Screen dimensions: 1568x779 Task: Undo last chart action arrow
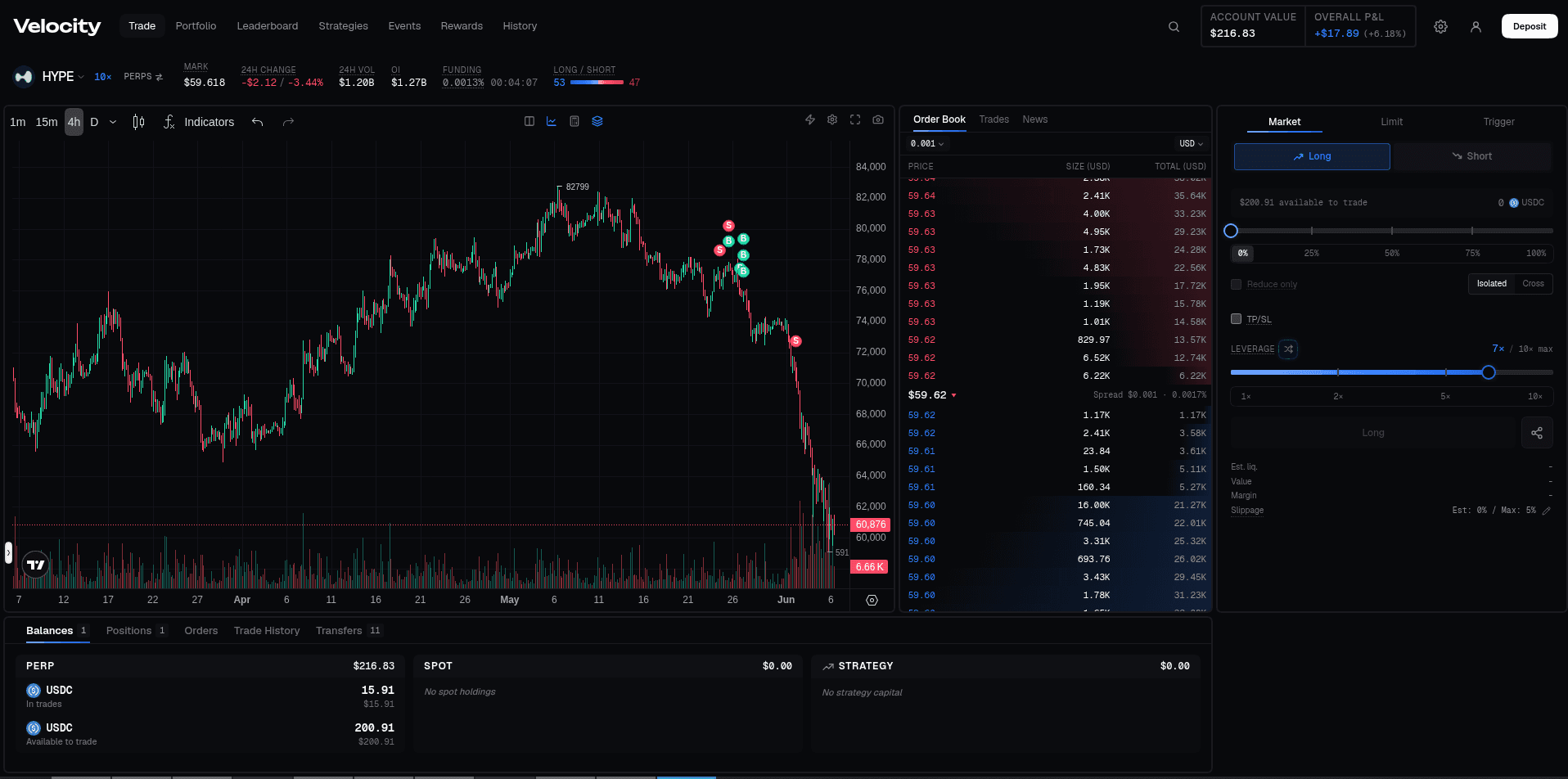(x=258, y=122)
